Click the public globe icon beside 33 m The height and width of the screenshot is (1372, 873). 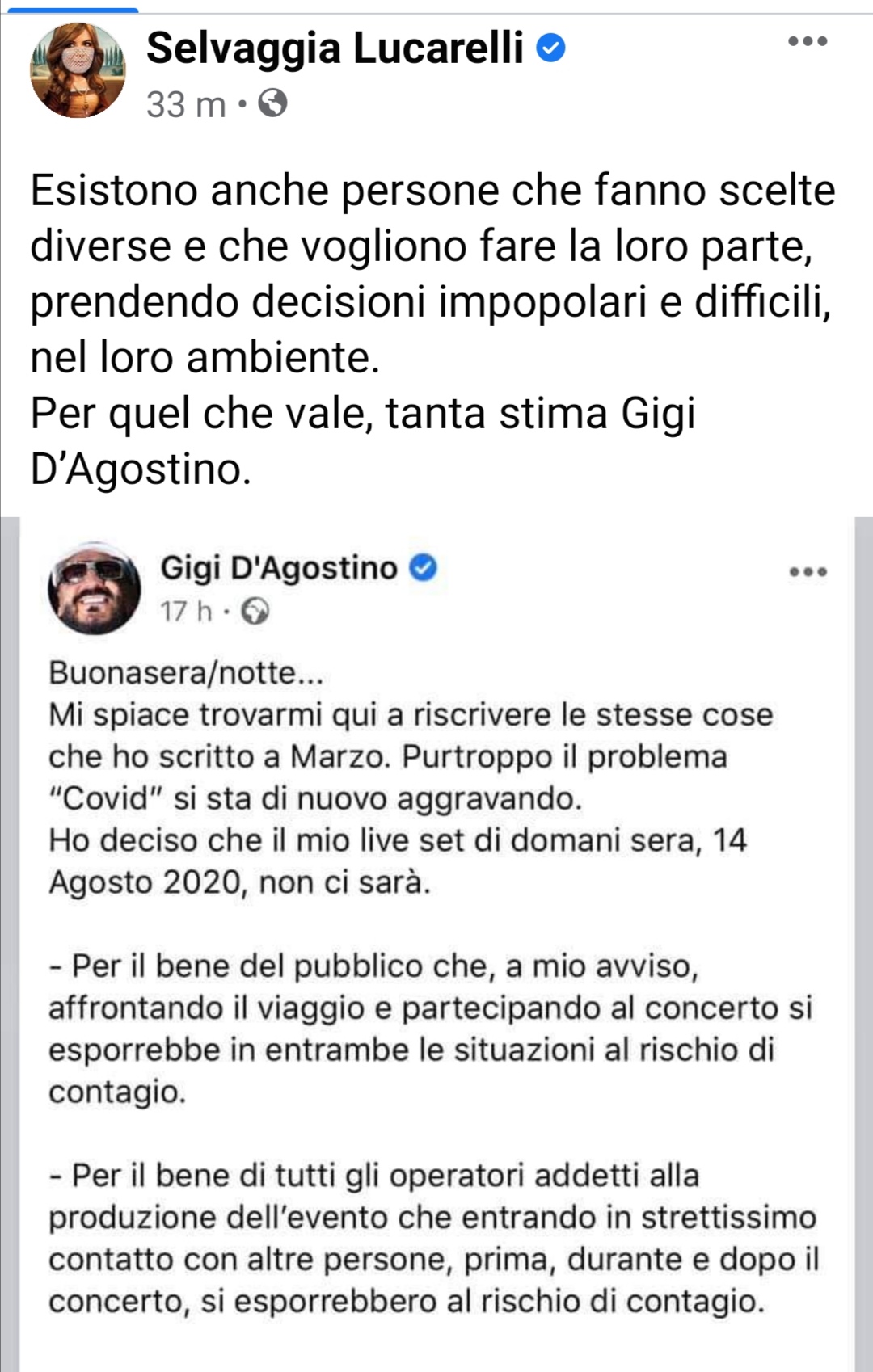(x=272, y=103)
